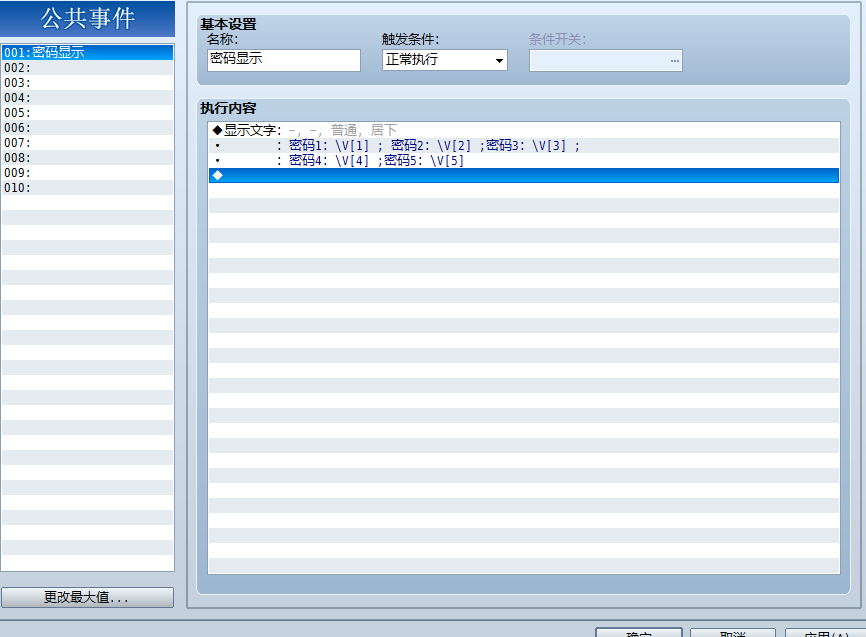Select common event slot 002
The height and width of the screenshot is (637, 866).
(87, 67)
